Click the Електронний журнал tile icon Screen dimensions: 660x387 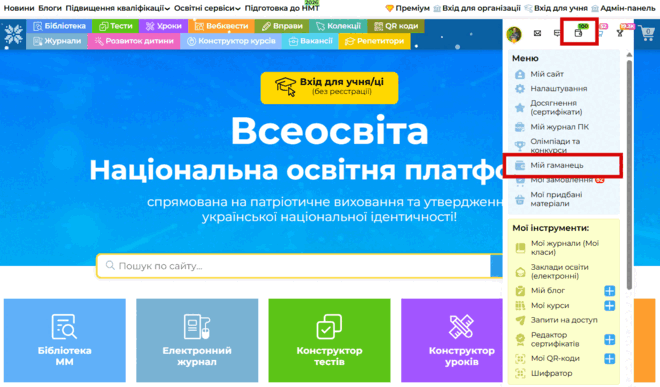point(197,326)
